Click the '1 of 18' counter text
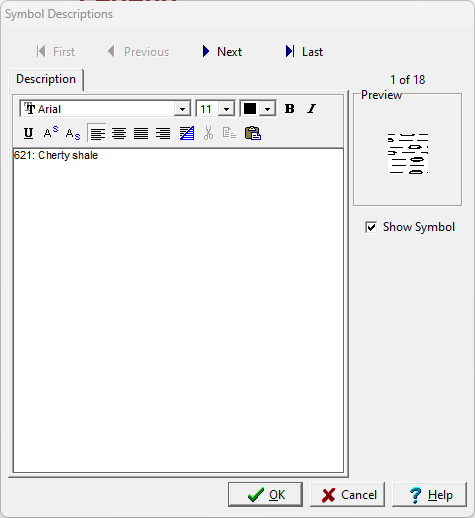The width and height of the screenshot is (475, 518). coord(407,80)
